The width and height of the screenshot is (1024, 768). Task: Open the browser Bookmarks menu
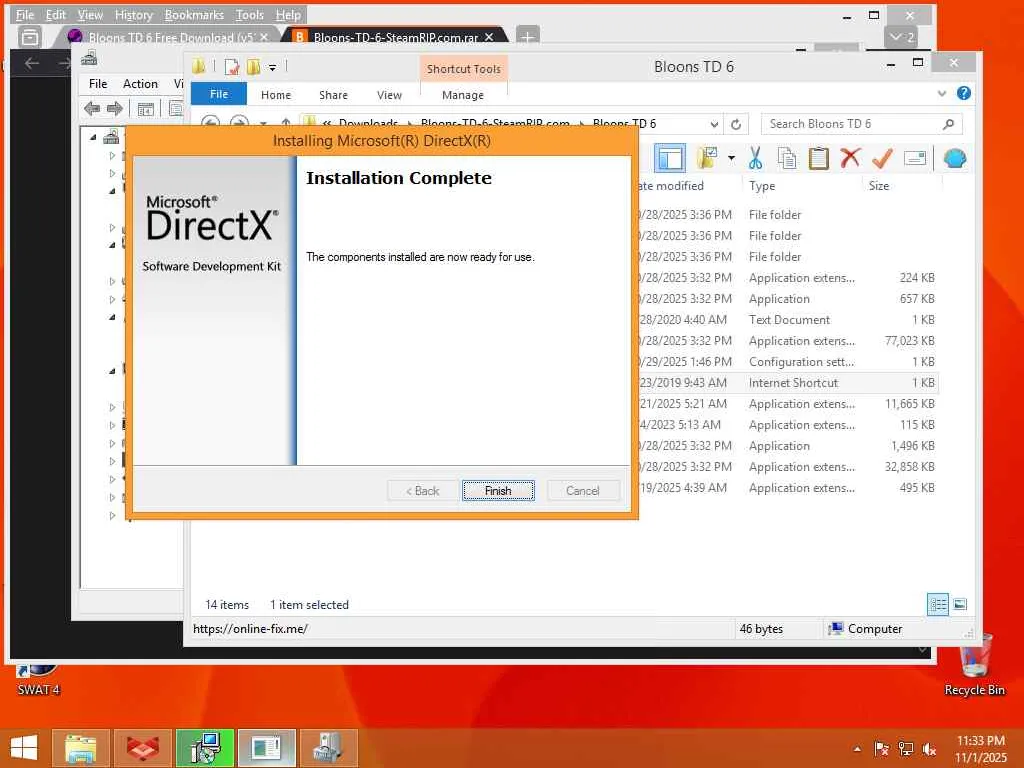coord(194,14)
